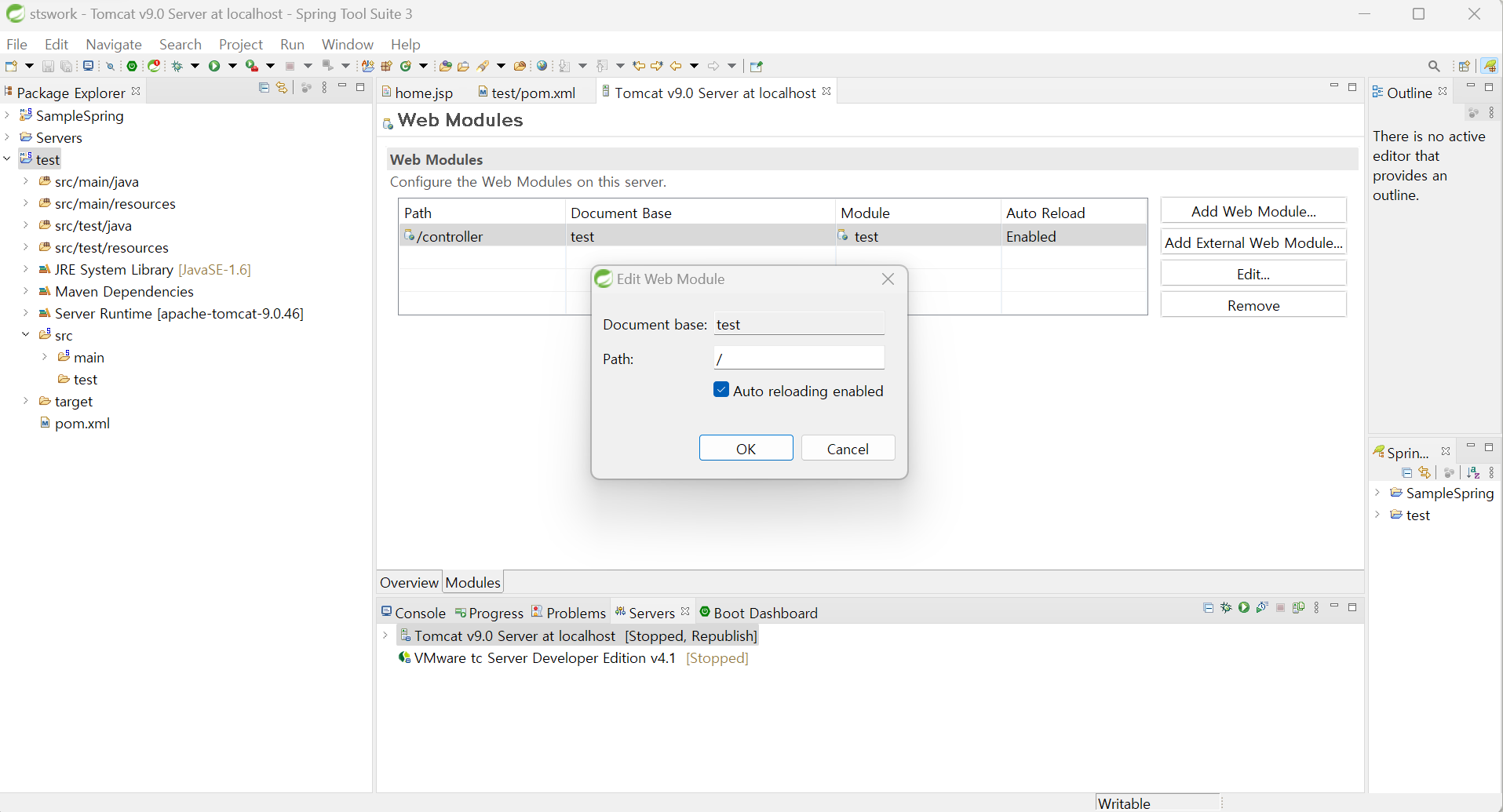Click the green Boot Dashboard power icon in toolbar

click(x=132, y=66)
